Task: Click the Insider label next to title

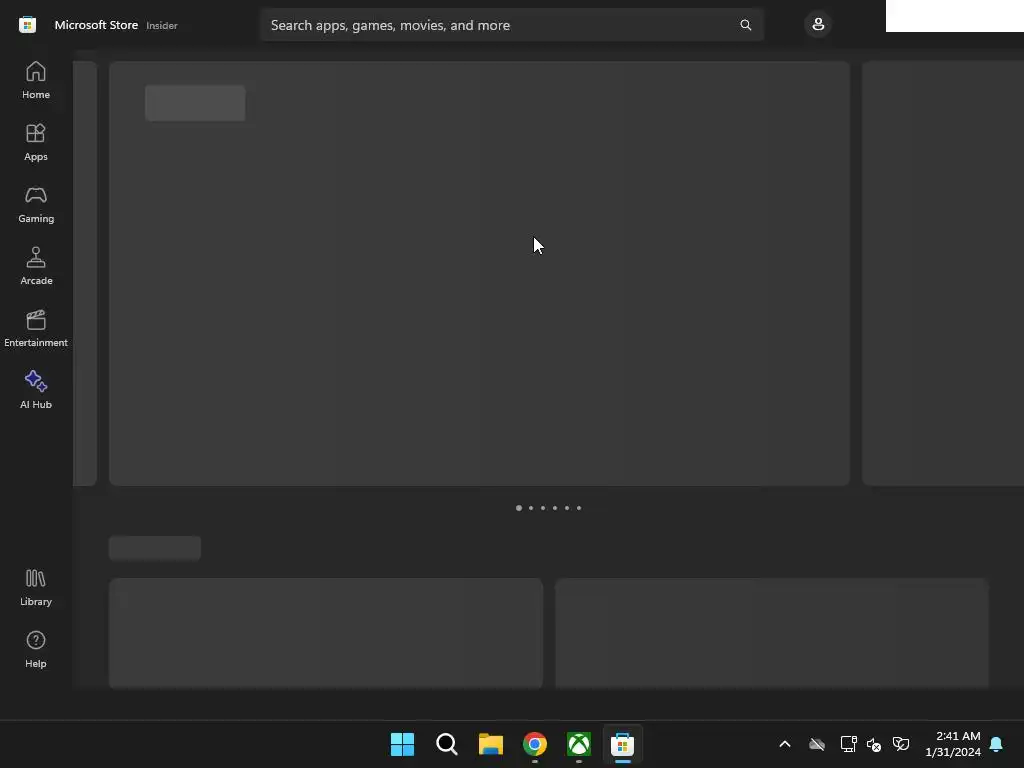Action: click(162, 25)
